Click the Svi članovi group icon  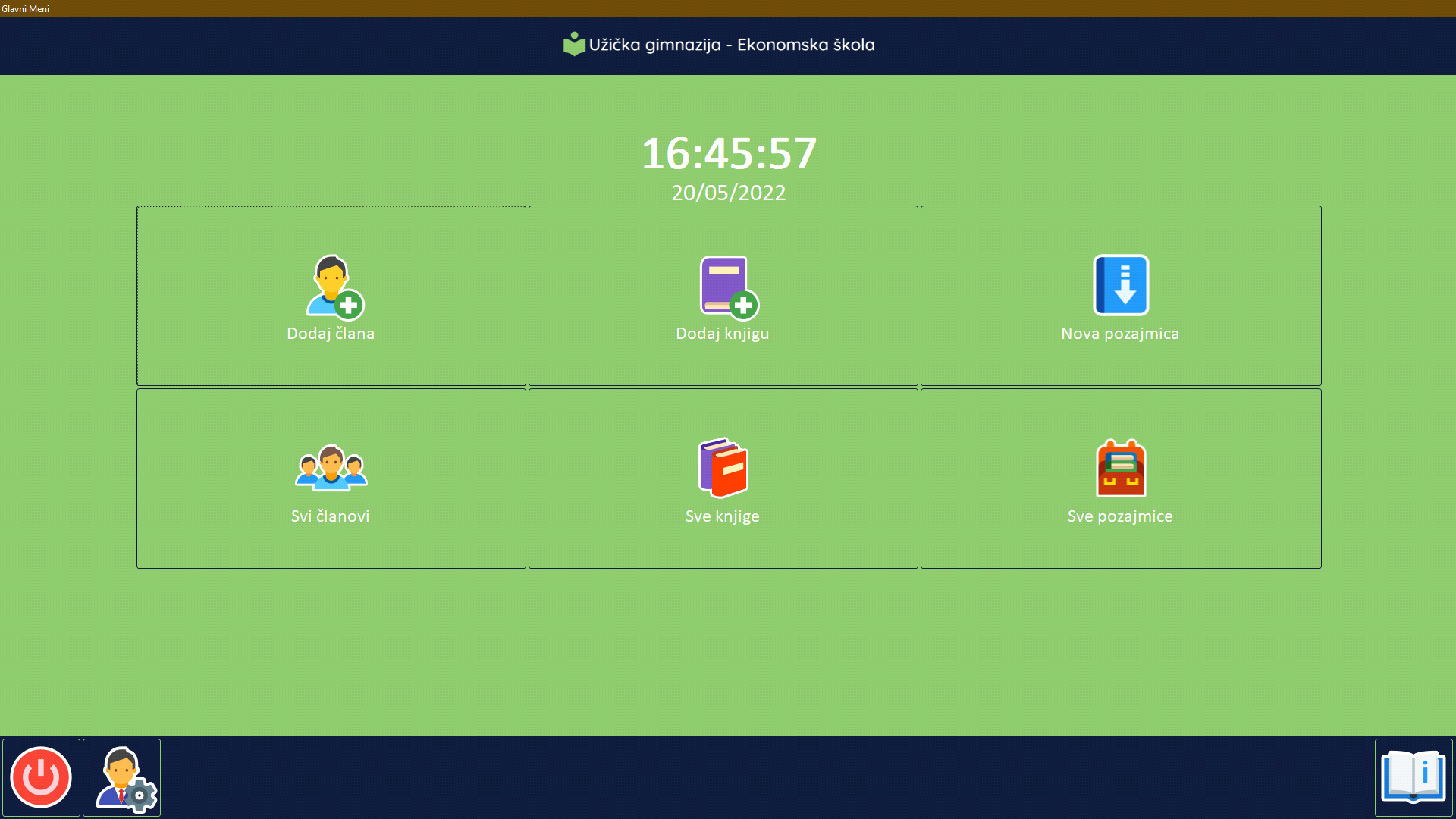tap(331, 468)
